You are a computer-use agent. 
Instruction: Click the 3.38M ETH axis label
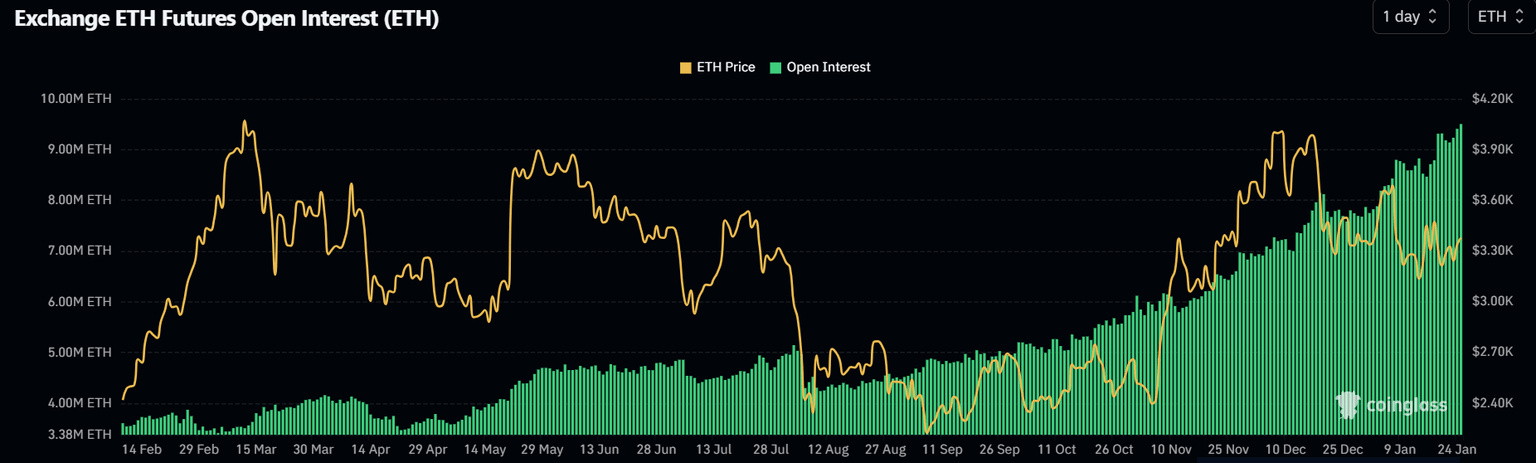click(78, 434)
